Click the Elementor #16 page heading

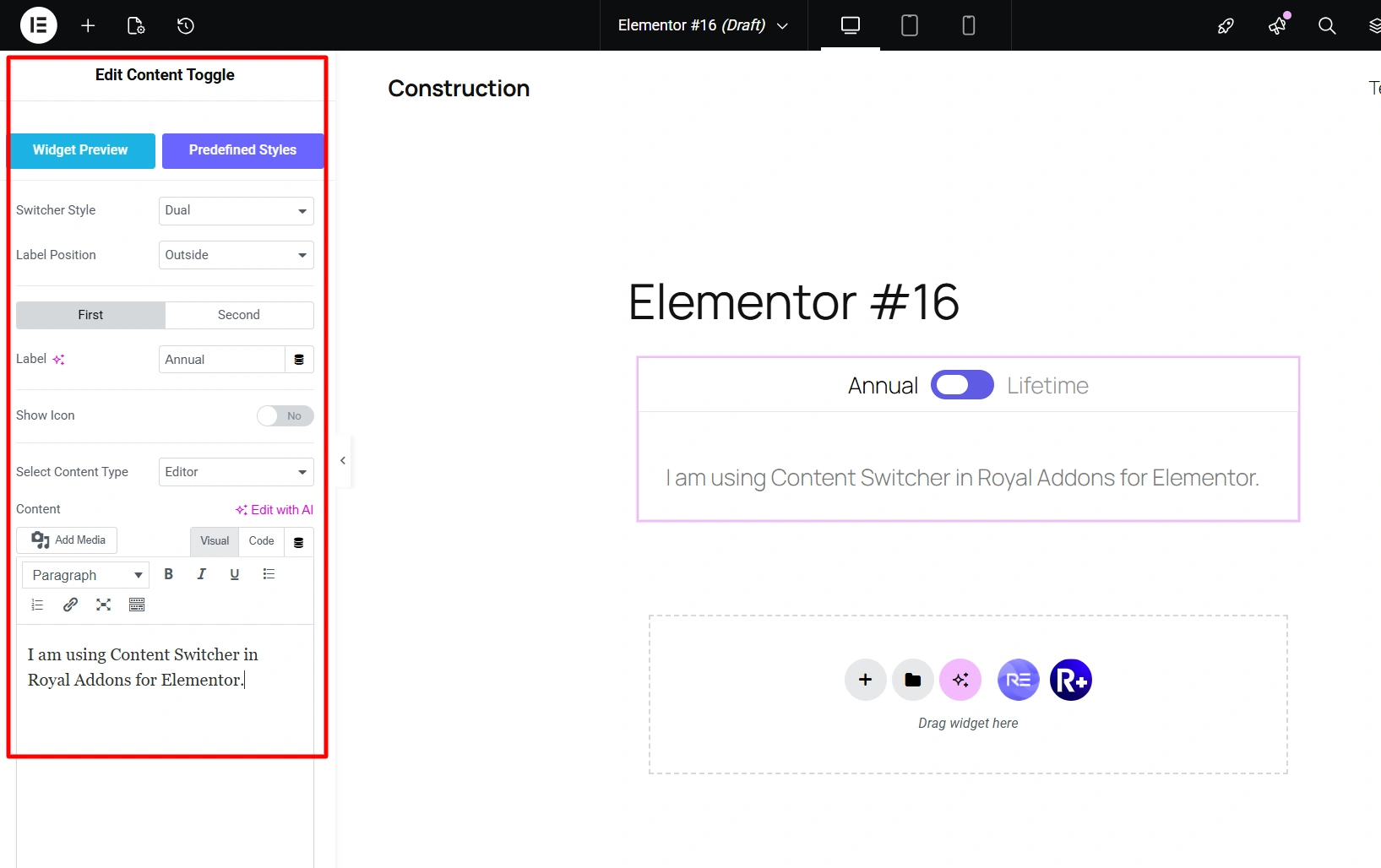point(794,302)
